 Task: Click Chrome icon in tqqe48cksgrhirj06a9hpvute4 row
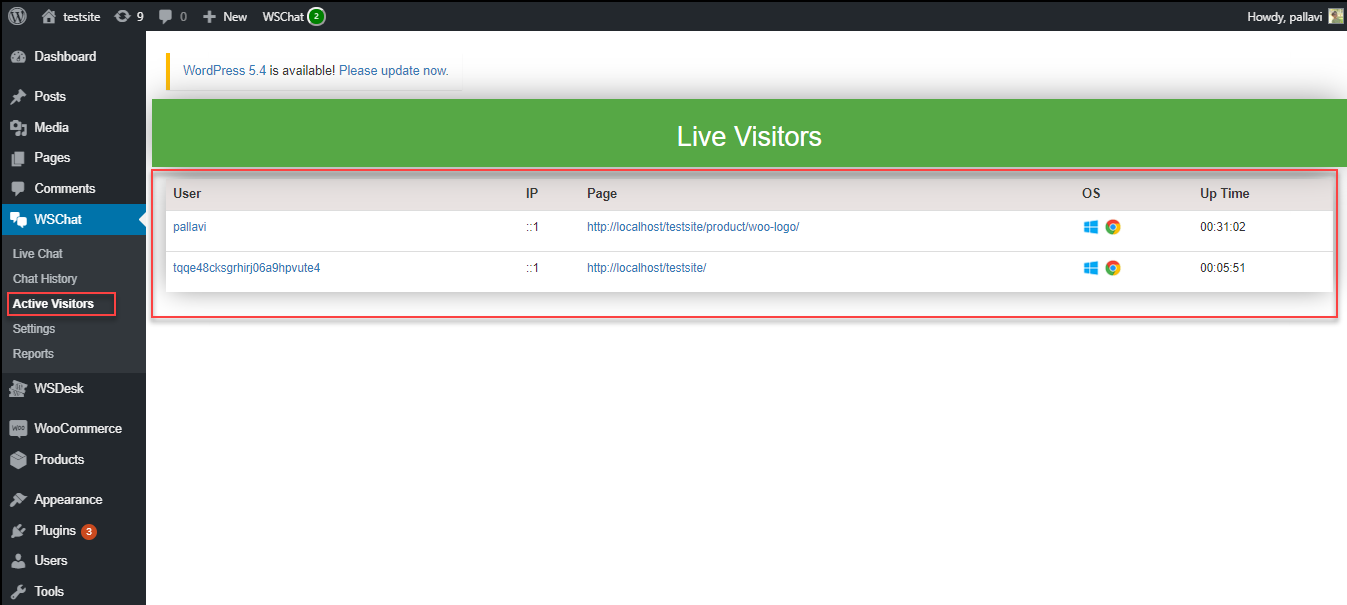(1113, 268)
